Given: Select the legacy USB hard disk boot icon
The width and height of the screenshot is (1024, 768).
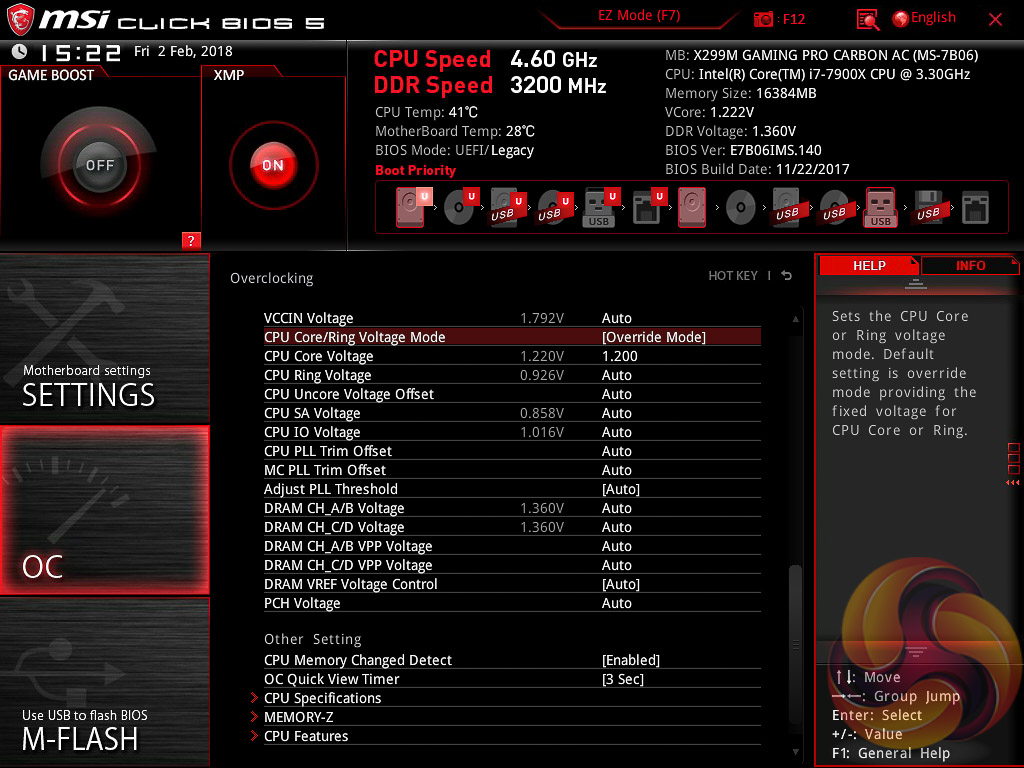Looking at the screenshot, I should (787, 207).
